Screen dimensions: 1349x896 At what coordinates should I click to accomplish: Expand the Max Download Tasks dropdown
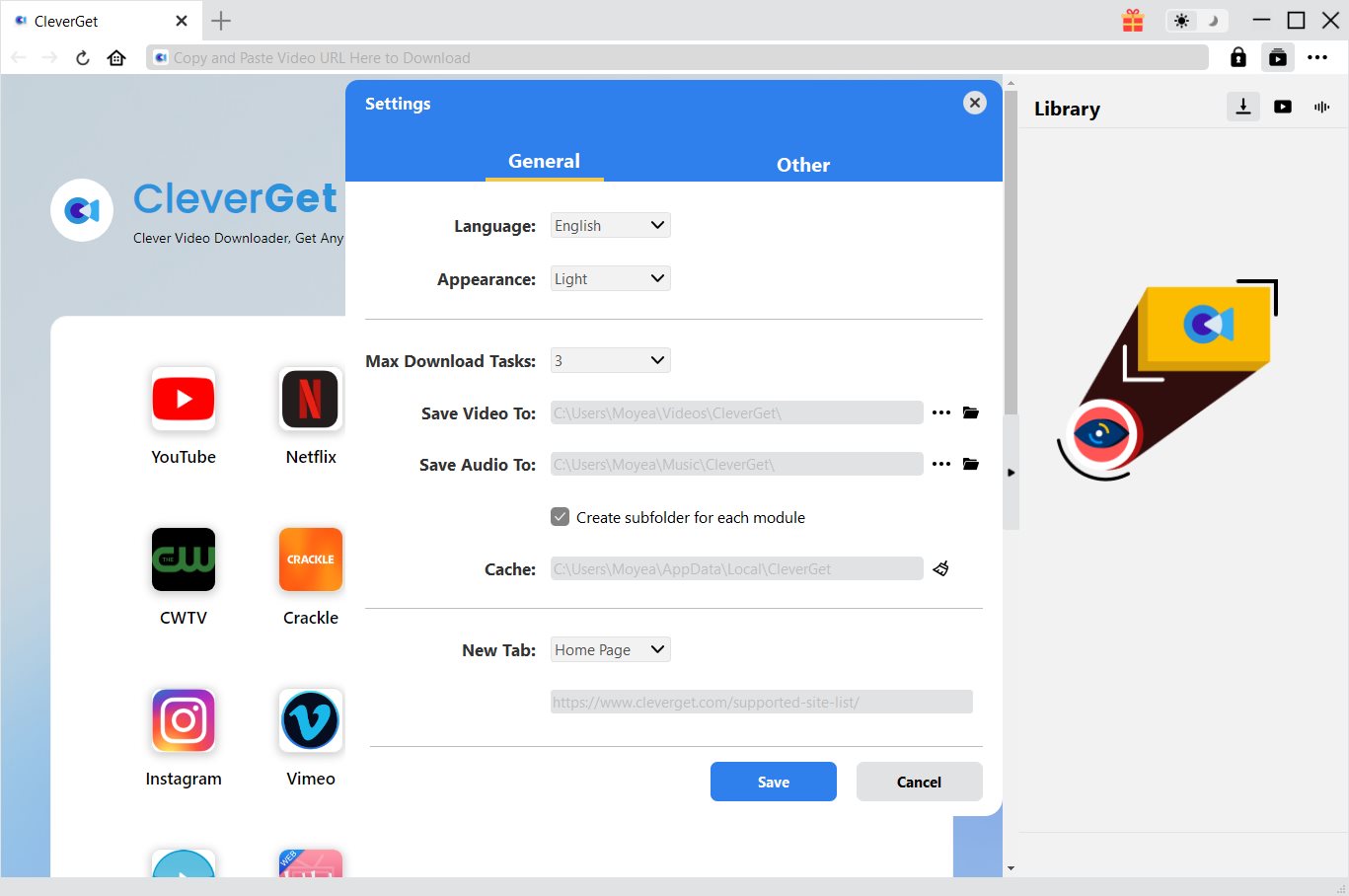609,359
